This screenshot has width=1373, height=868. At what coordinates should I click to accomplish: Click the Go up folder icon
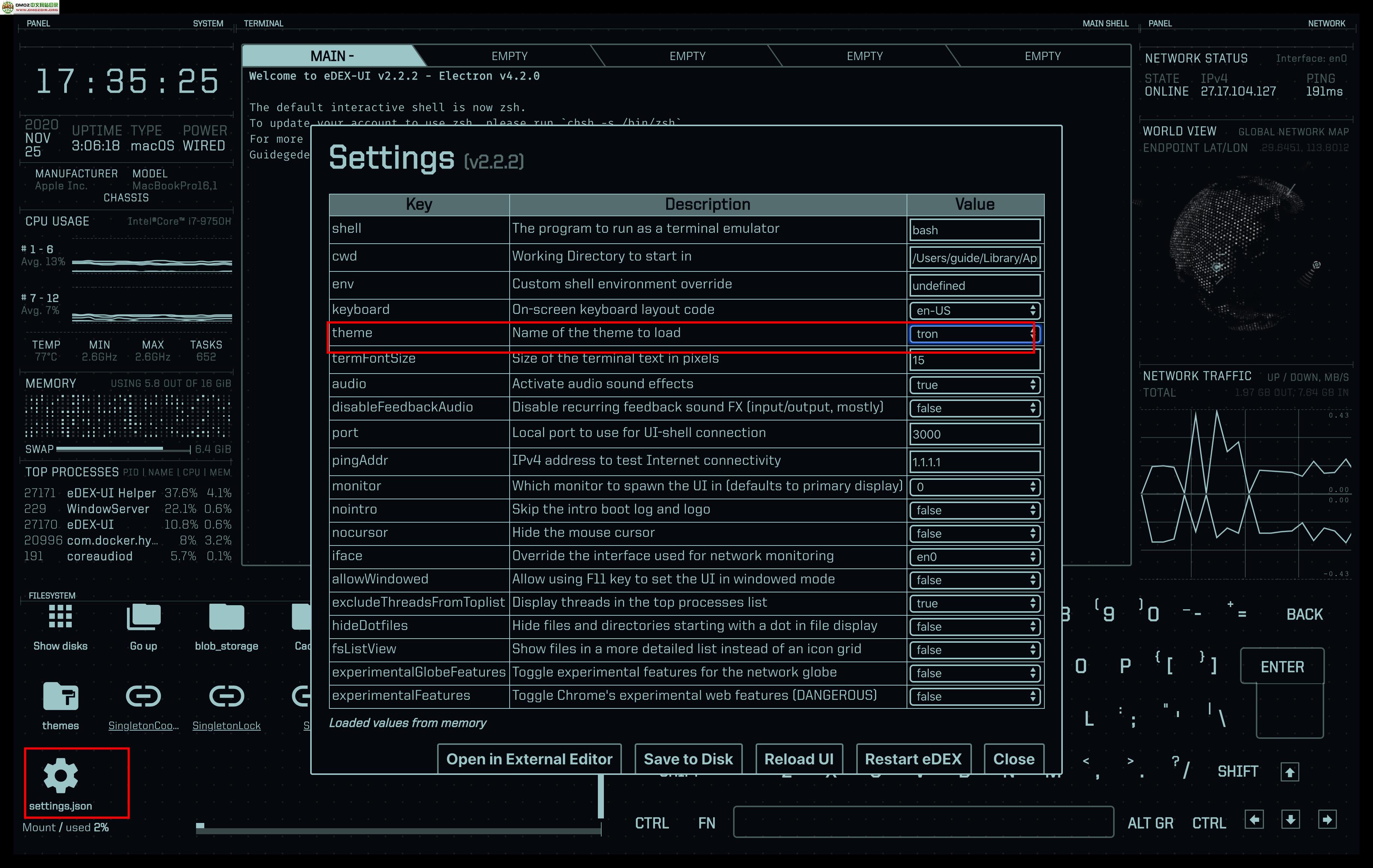143,627
